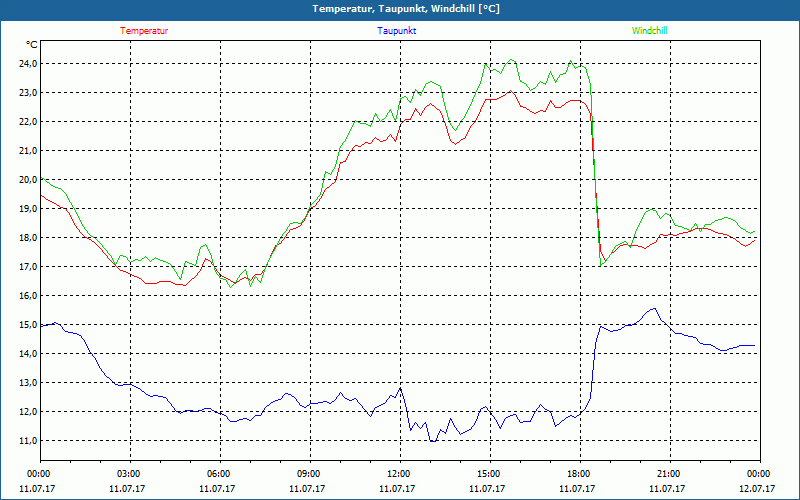Viewport: 800px width, 500px height.
Task: Click the °C unit label on the axis
Action: 32,45
